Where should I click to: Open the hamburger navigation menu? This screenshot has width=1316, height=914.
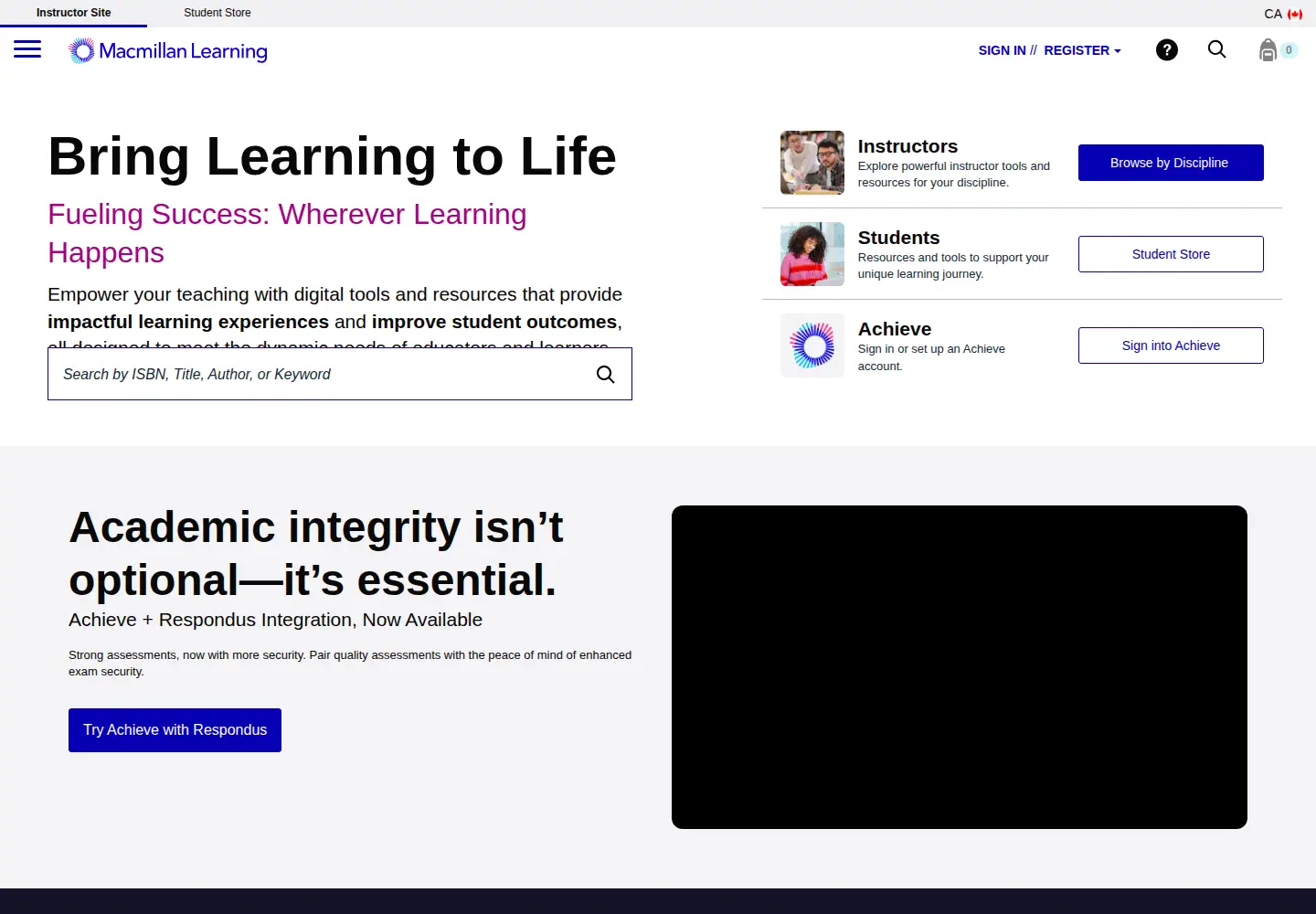(27, 49)
